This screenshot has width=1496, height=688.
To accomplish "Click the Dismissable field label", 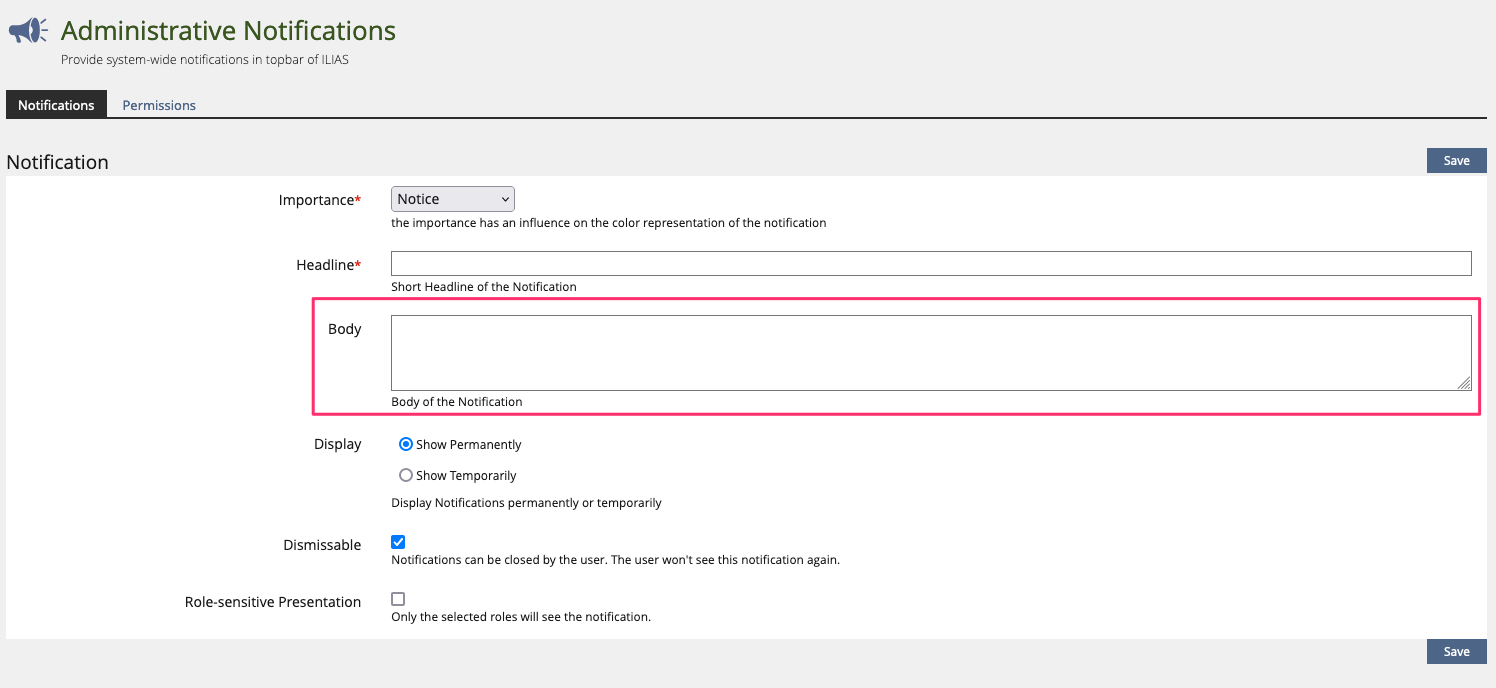I will [322, 545].
